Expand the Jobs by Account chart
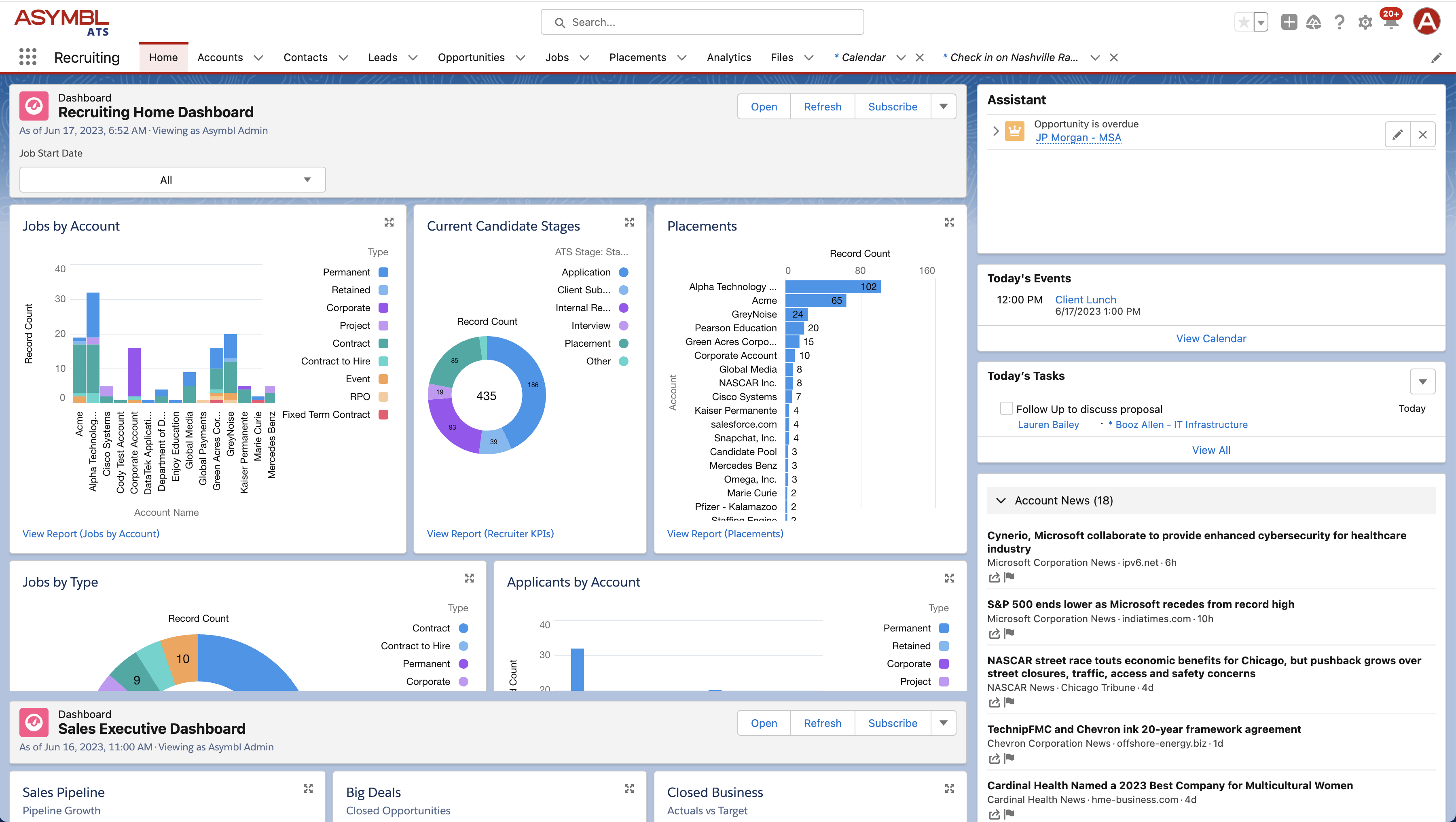Viewport: 1456px width, 822px height. coord(389,222)
